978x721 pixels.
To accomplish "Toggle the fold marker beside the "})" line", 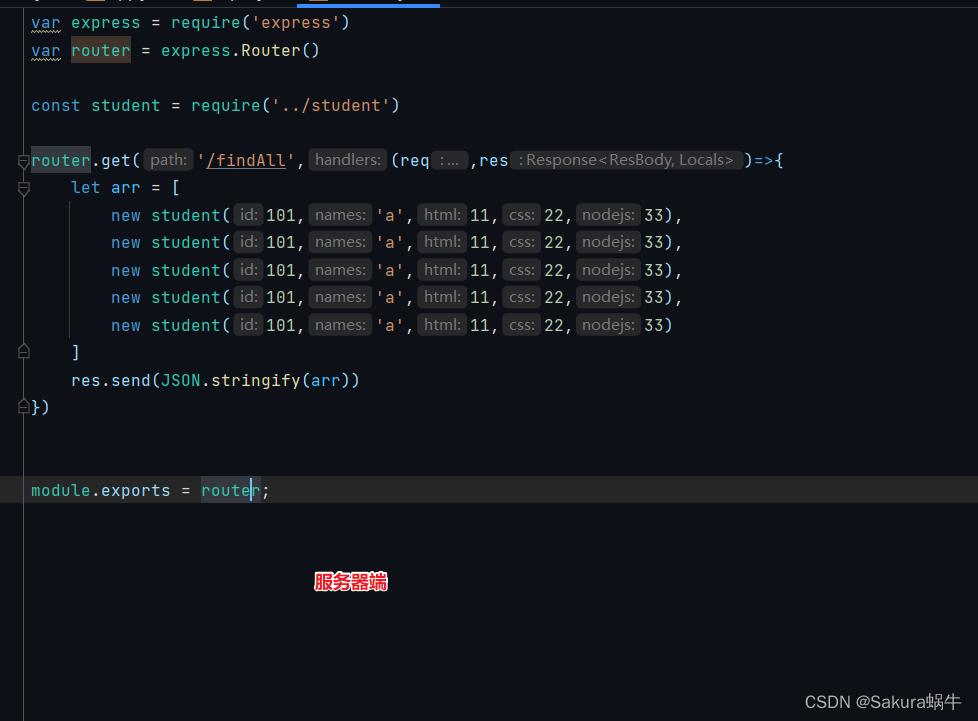I will (x=22, y=406).
